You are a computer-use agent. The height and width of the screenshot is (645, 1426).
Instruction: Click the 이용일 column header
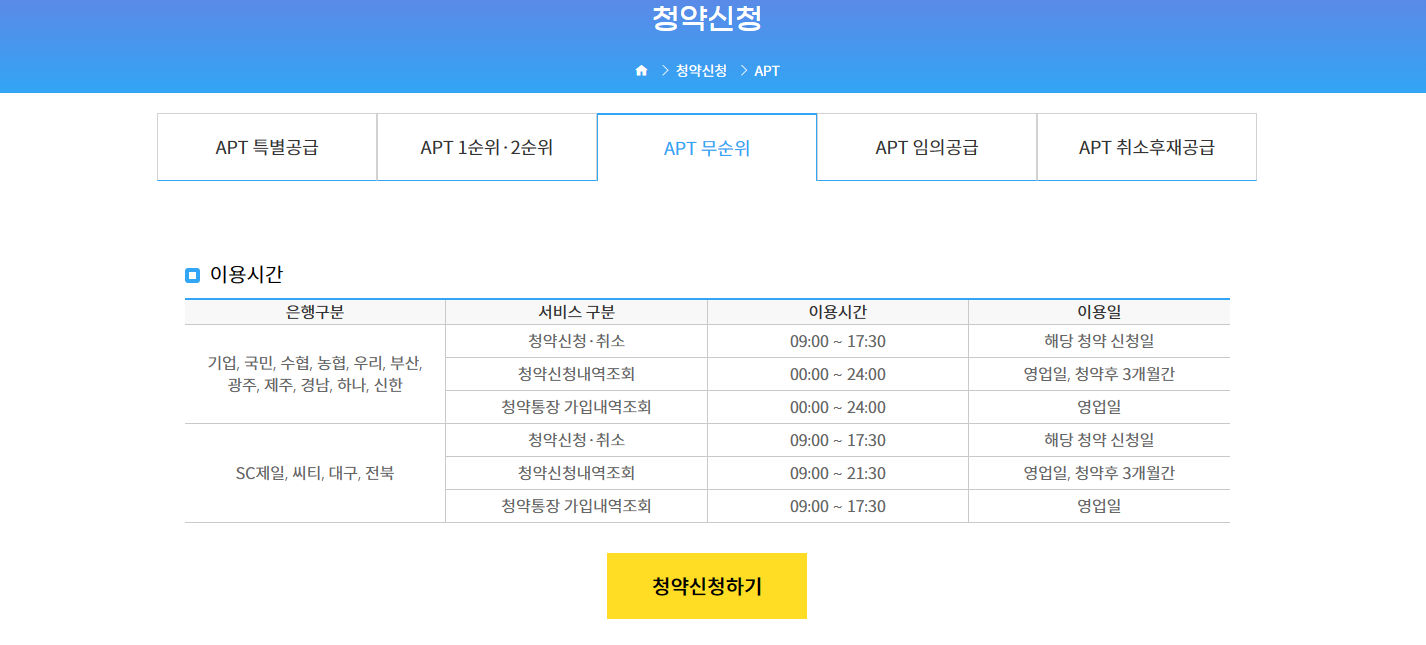tap(1099, 311)
